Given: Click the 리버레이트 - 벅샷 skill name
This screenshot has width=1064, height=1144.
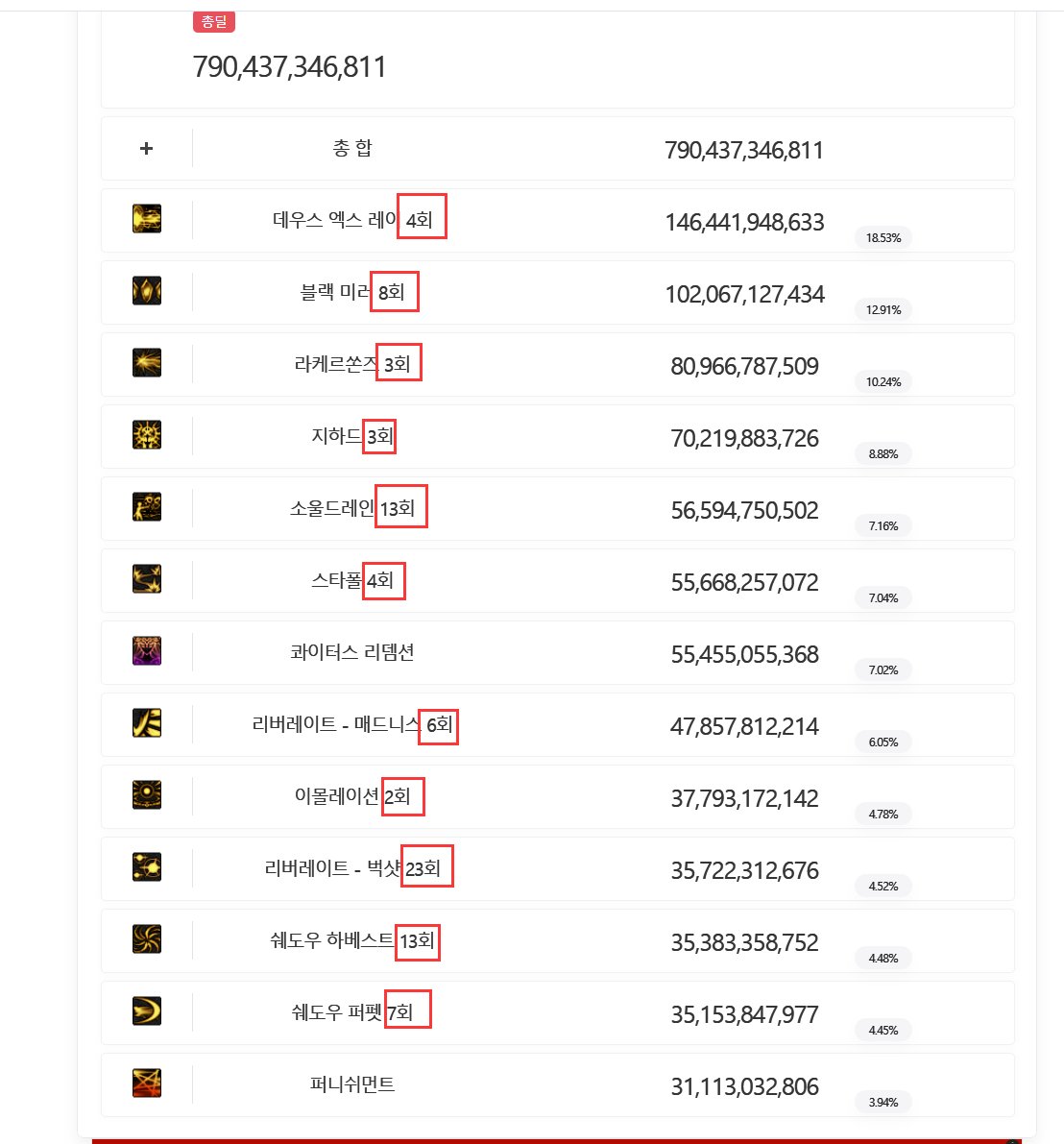Looking at the screenshot, I should (332, 868).
